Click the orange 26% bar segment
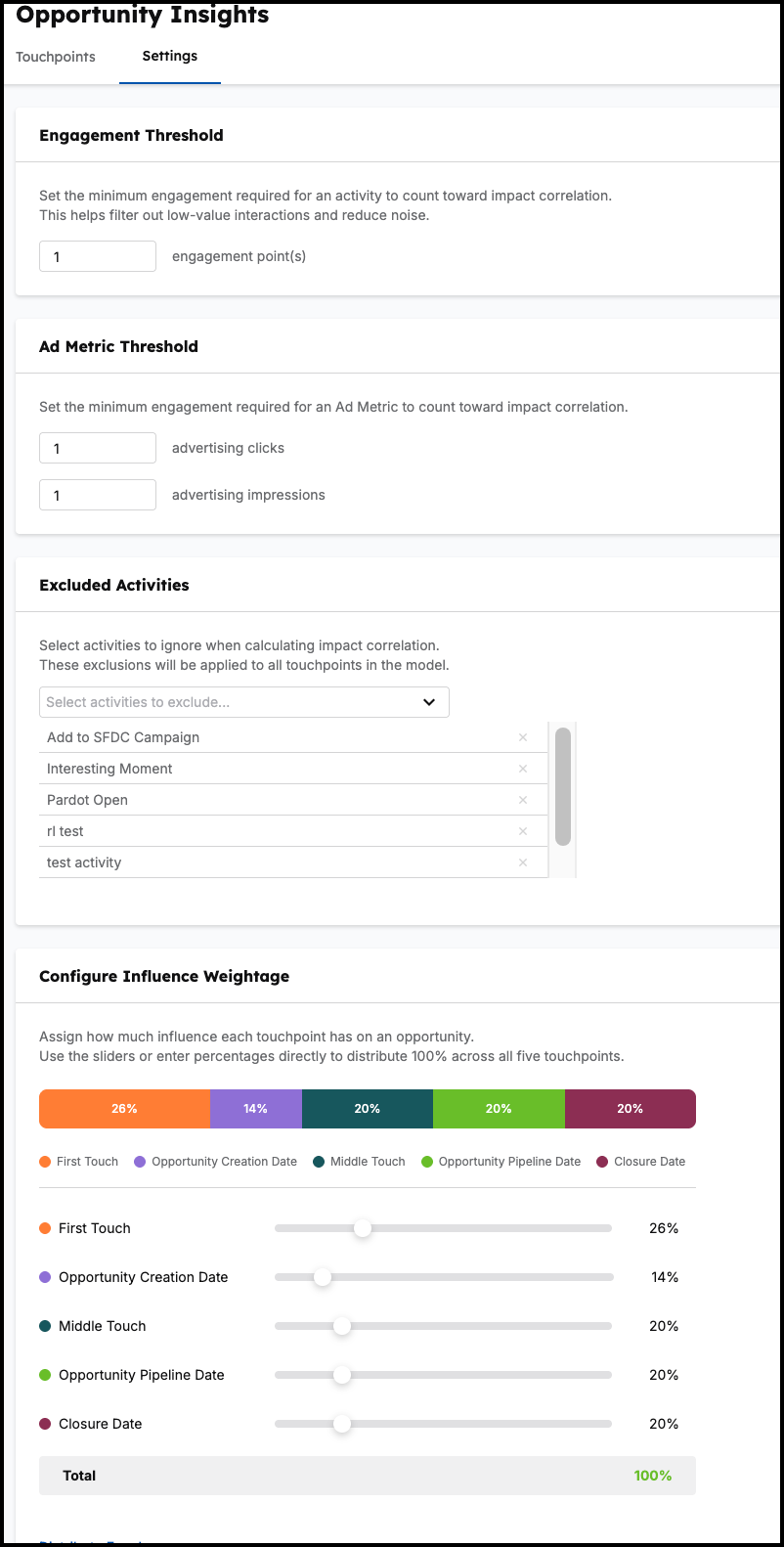The width and height of the screenshot is (784, 1547). click(x=124, y=1109)
